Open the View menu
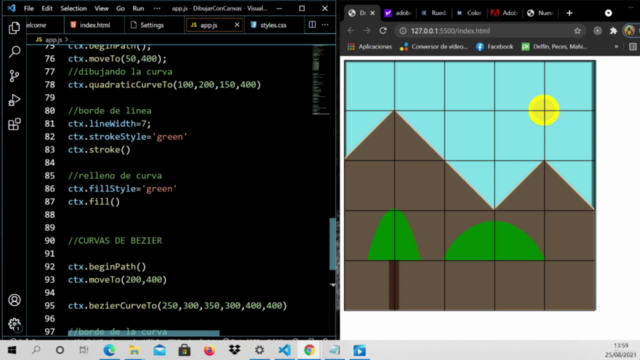640x360 pixels. [x=101, y=8]
